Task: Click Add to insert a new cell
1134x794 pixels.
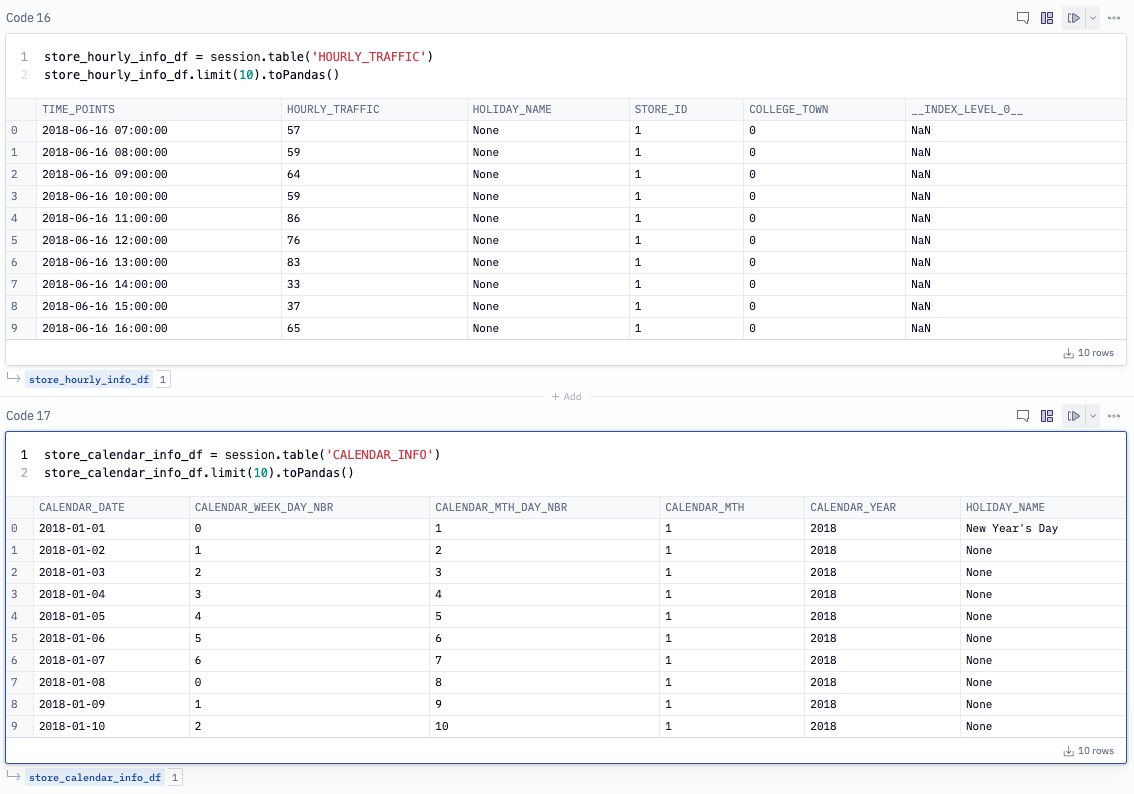Action: [566, 397]
